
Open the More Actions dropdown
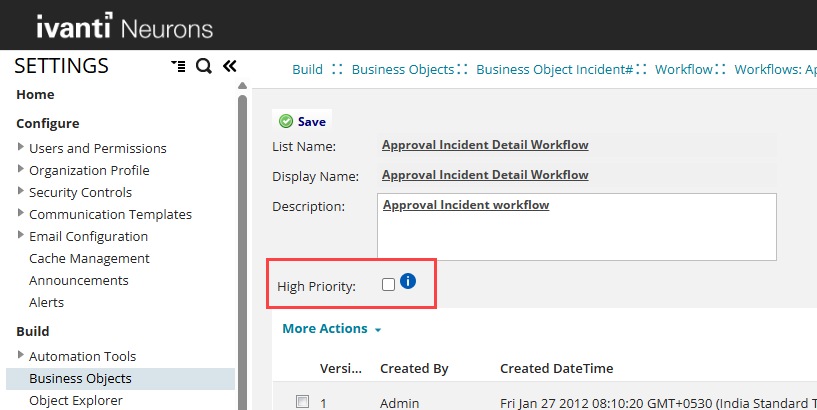(332, 329)
